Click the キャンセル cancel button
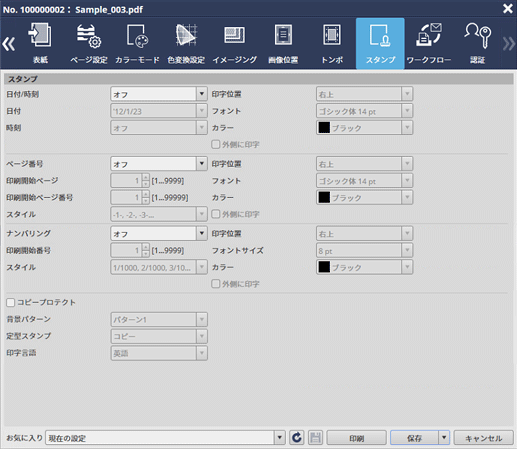This screenshot has height=449, width=517. (x=483, y=438)
